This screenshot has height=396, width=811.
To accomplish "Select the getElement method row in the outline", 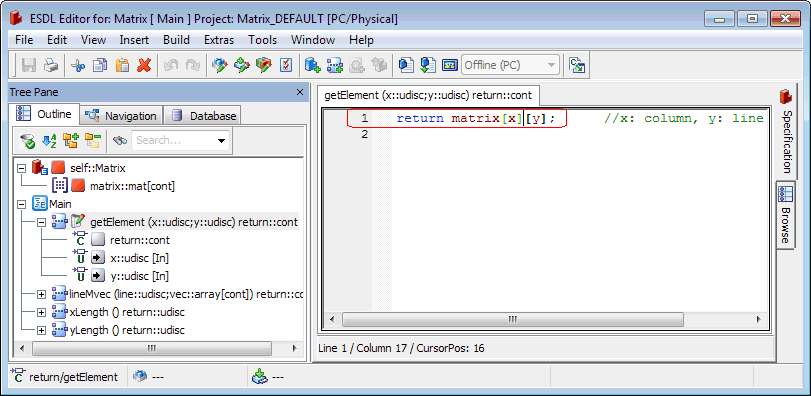I will [194, 222].
